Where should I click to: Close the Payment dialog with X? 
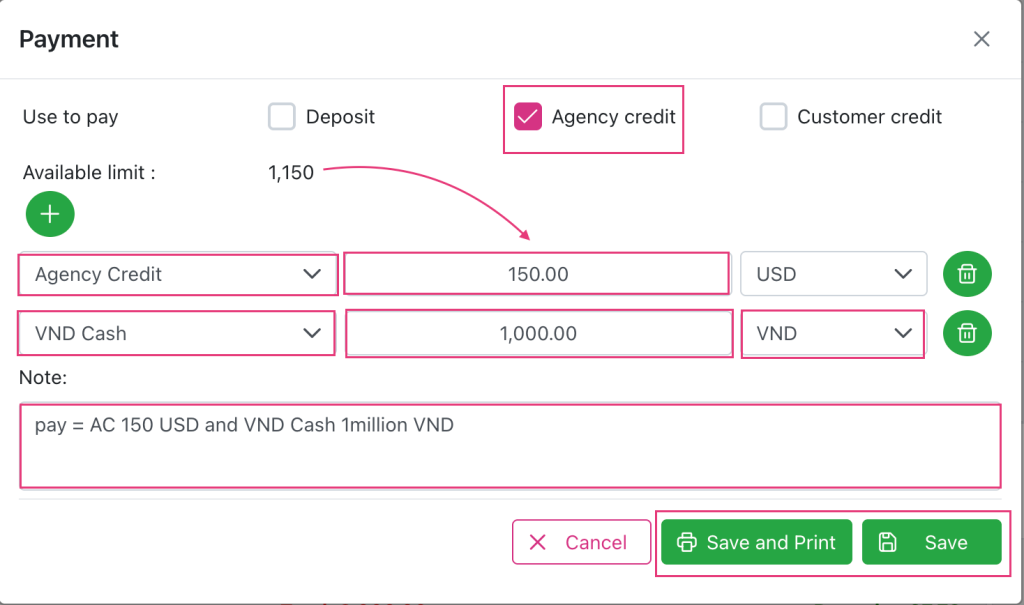click(x=981, y=39)
